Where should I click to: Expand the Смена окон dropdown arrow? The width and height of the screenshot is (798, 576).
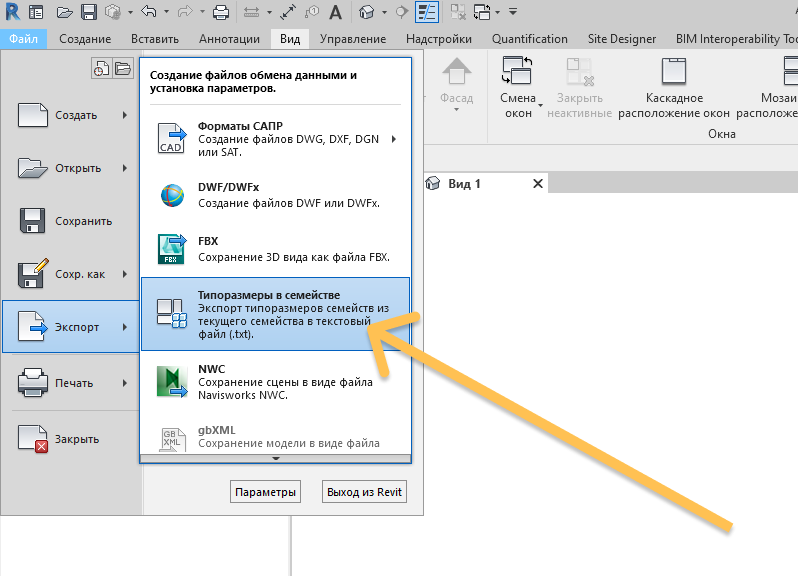pos(540,105)
